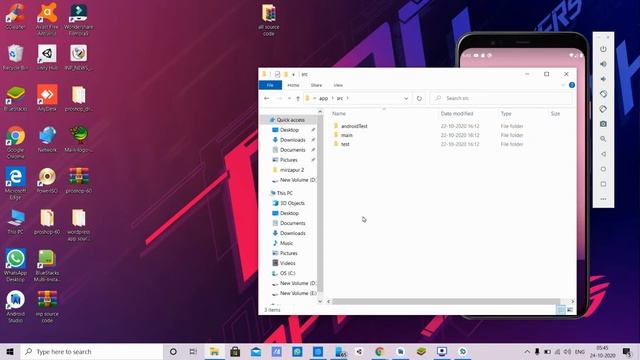The image size is (640, 360).
Task: Open Windows Start menu
Action: 10,351
